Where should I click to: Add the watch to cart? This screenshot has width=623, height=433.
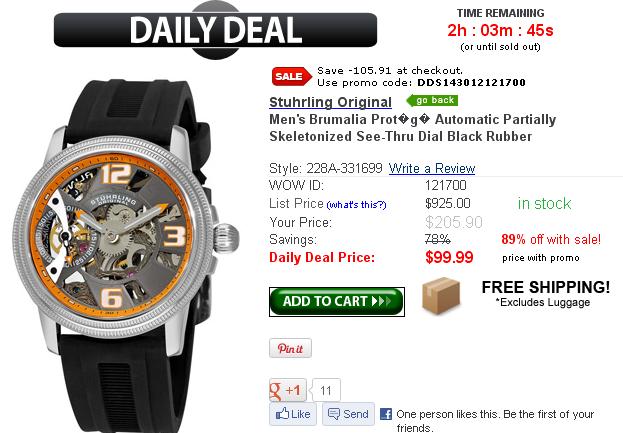pyautogui.click(x=337, y=302)
